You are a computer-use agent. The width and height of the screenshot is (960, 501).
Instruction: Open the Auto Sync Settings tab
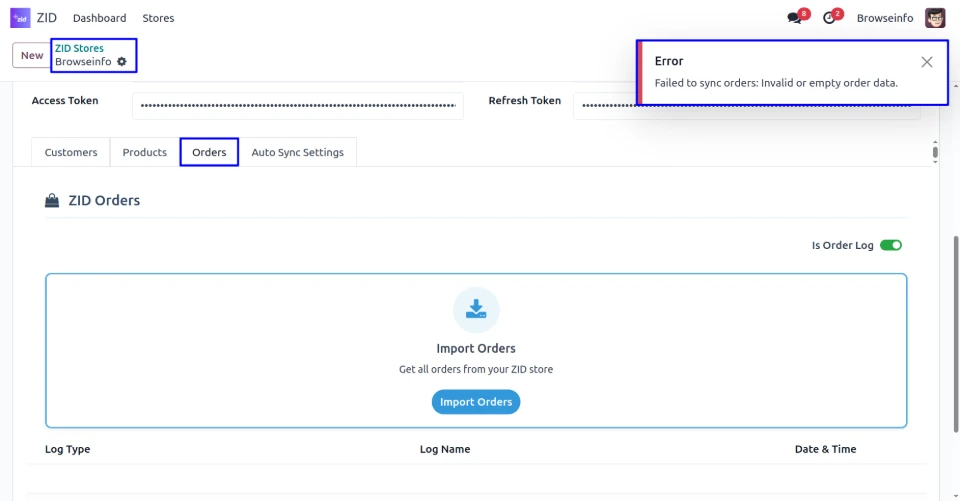(x=297, y=152)
